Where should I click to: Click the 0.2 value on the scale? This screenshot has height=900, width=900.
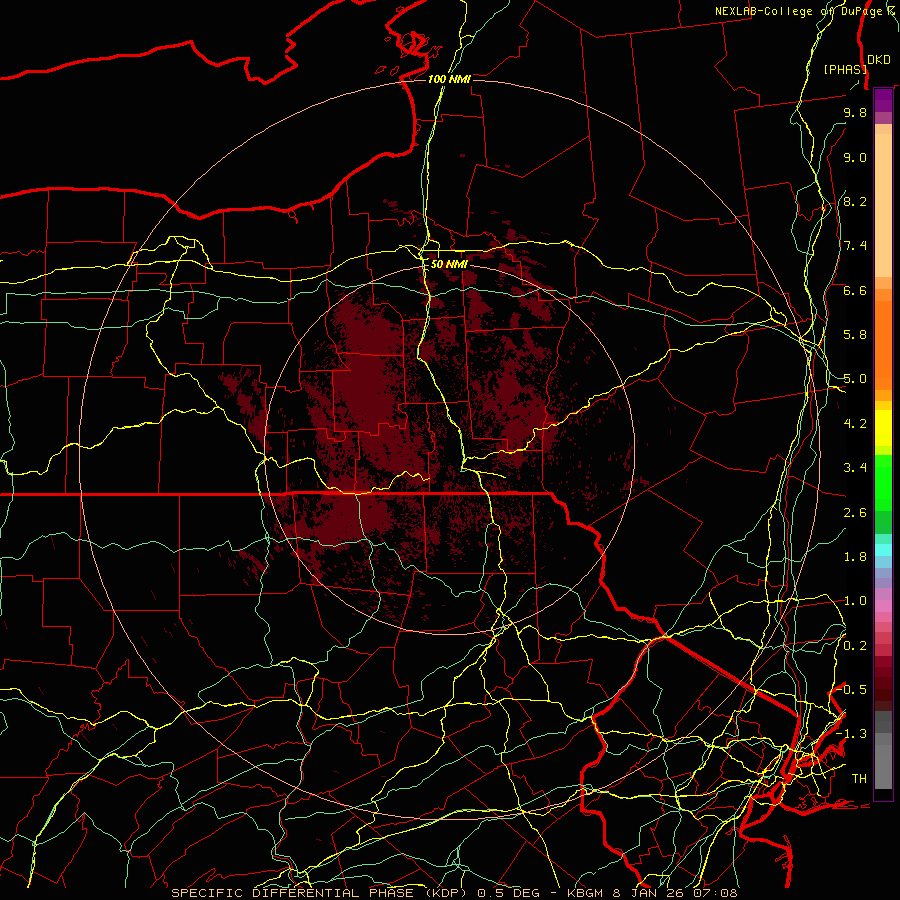point(855,646)
